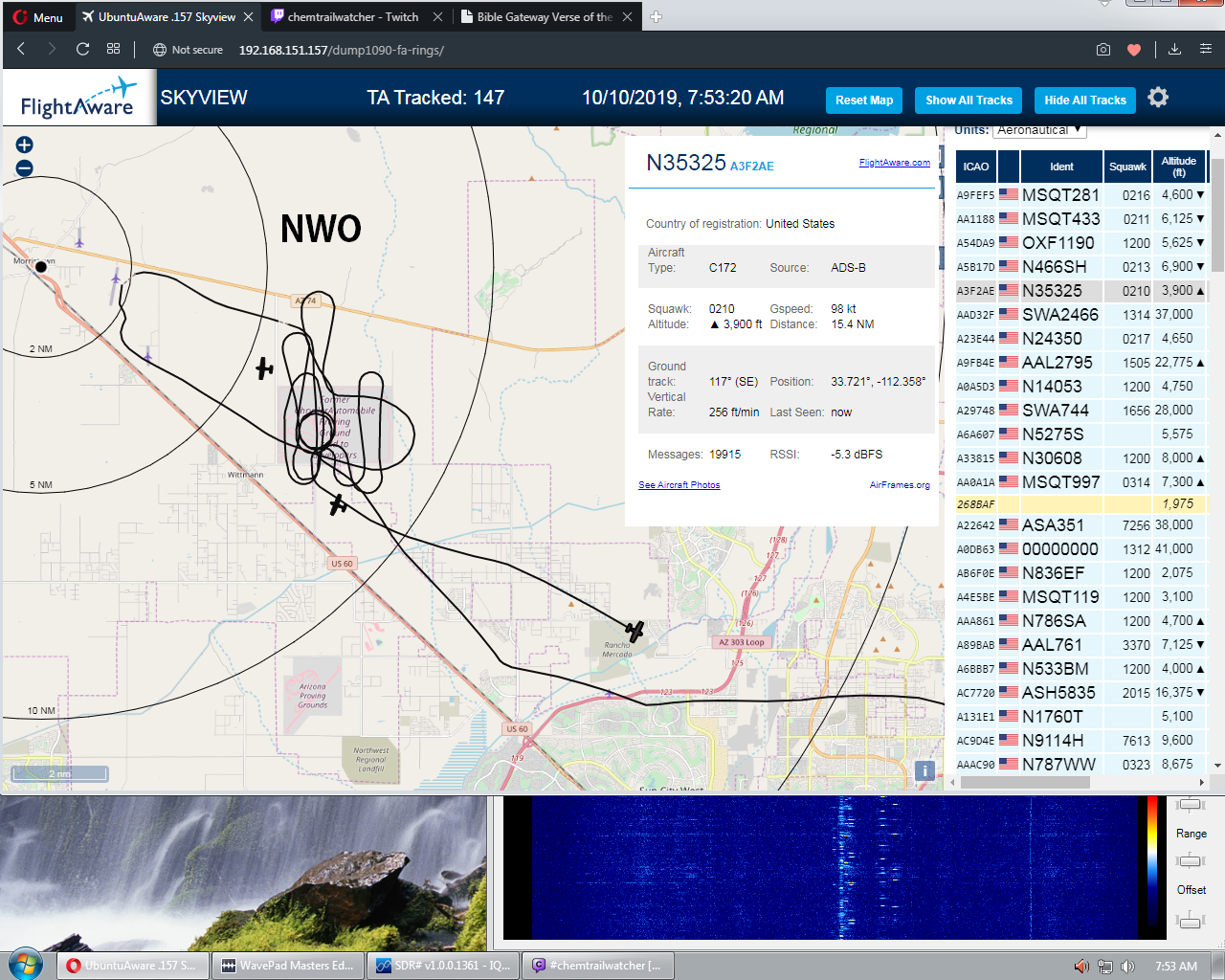Image resolution: width=1225 pixels, height=980 pixels.
Task: Open the map attribution info button
Action: click(924, 770)
